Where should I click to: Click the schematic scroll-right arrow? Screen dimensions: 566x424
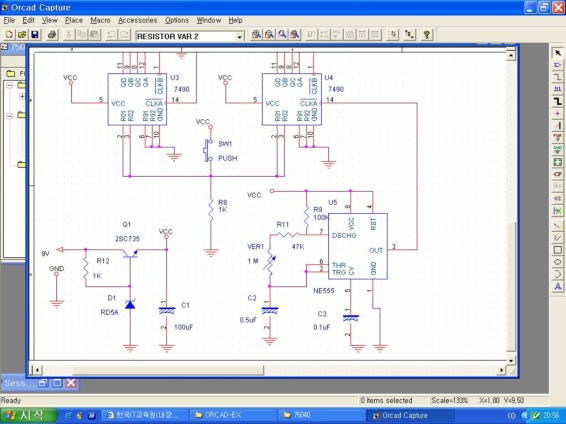(x=501, y=370)
